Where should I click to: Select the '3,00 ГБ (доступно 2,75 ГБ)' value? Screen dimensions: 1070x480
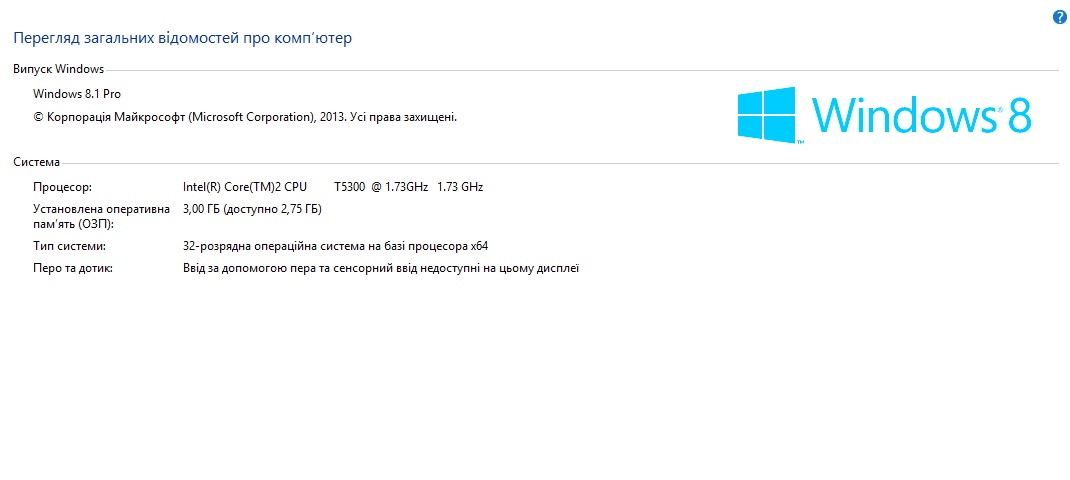[x=252, y=209]
